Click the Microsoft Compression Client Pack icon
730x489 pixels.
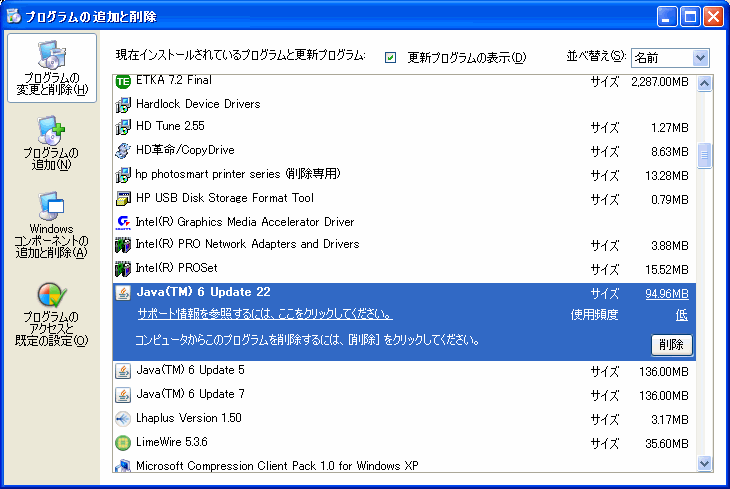(123, 465)
